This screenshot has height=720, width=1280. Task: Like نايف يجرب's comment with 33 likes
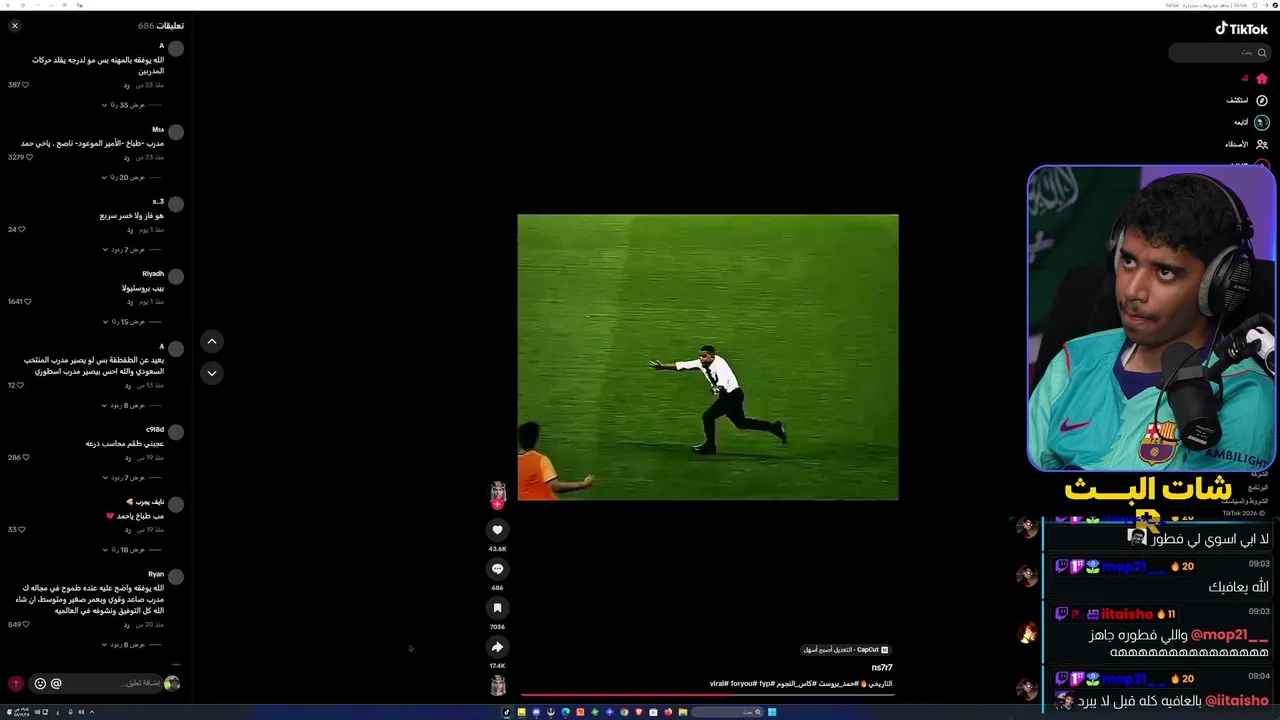[21, 529]
